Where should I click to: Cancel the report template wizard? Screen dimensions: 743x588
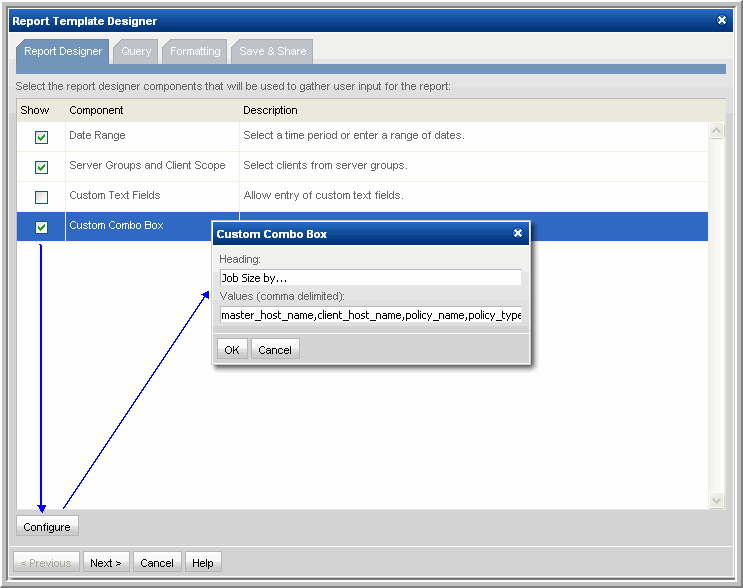coord(157,563)
